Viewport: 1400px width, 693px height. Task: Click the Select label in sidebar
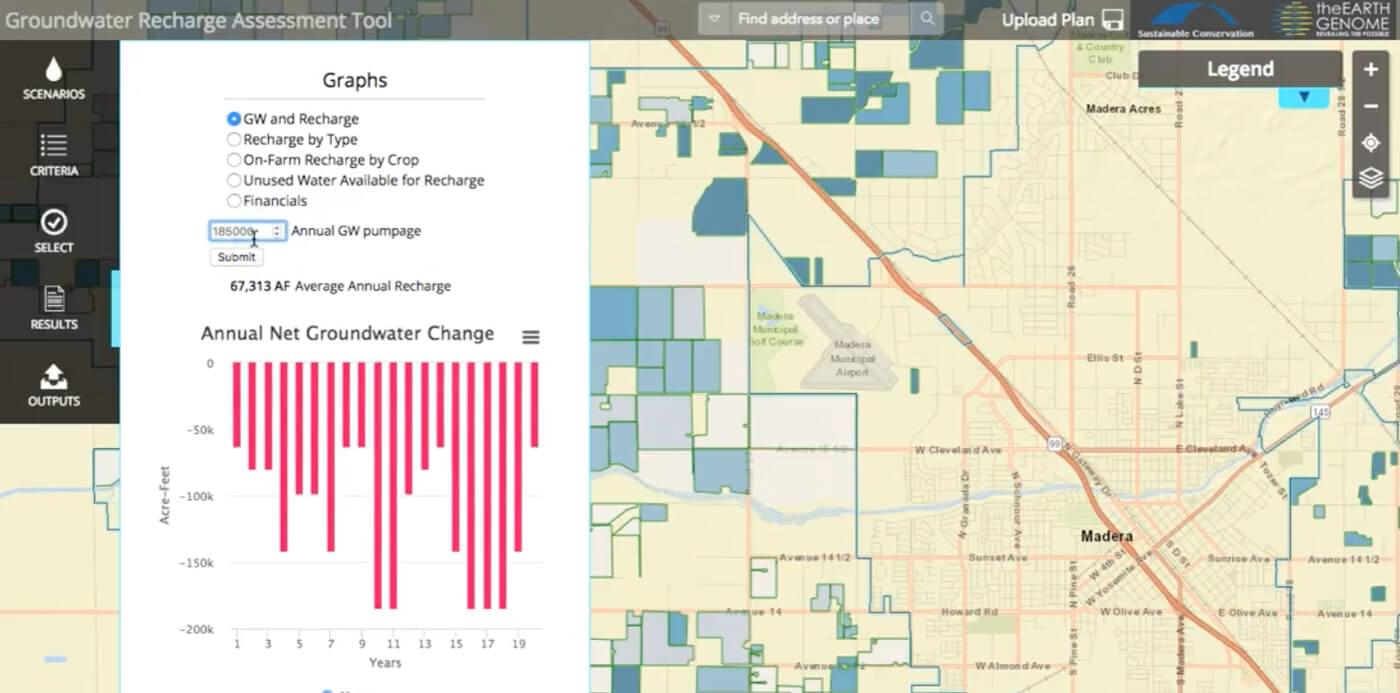coord(54,248)
